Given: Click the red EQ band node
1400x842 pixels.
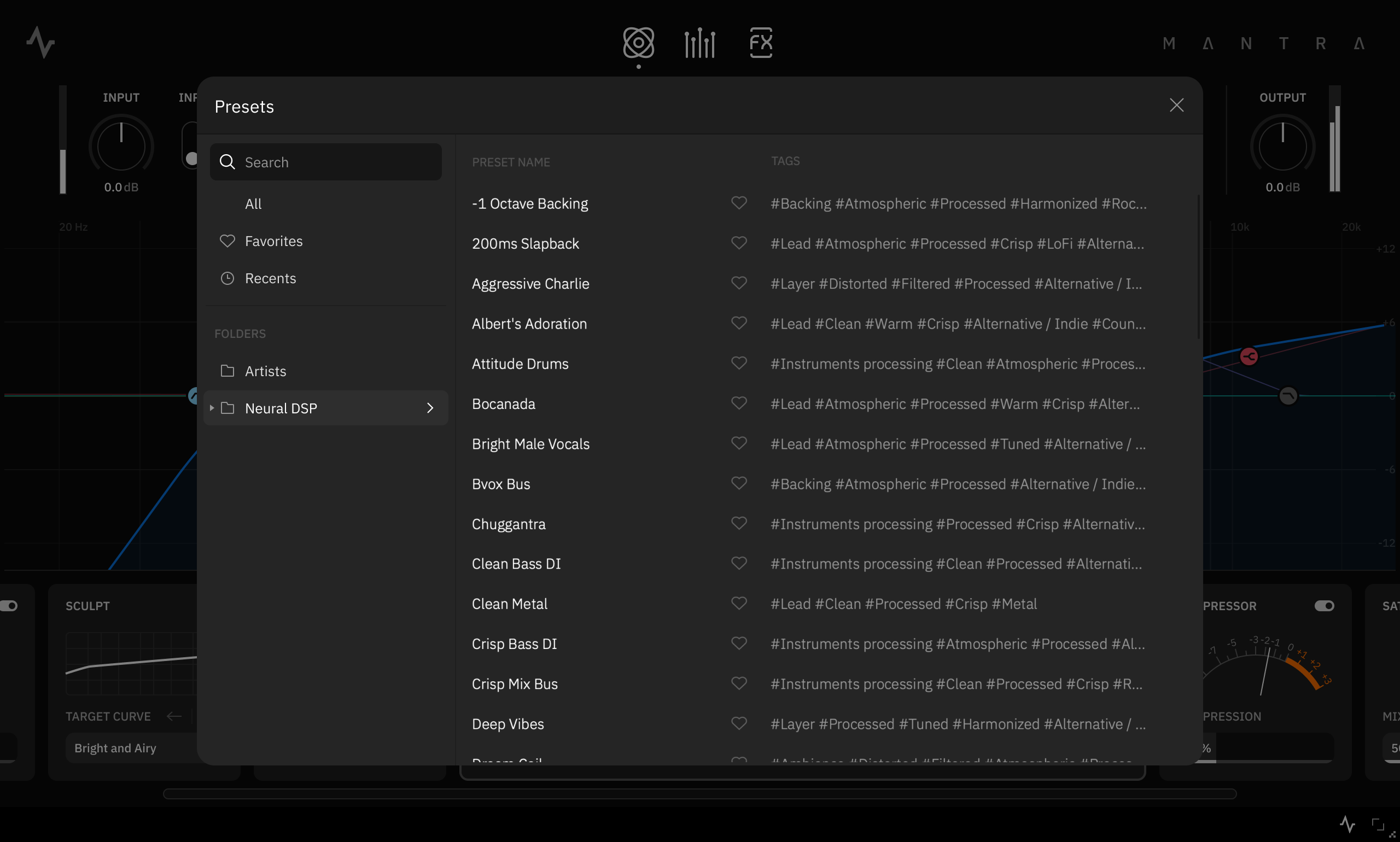Looking at the screenshot, I should (x=1249, y=356).
